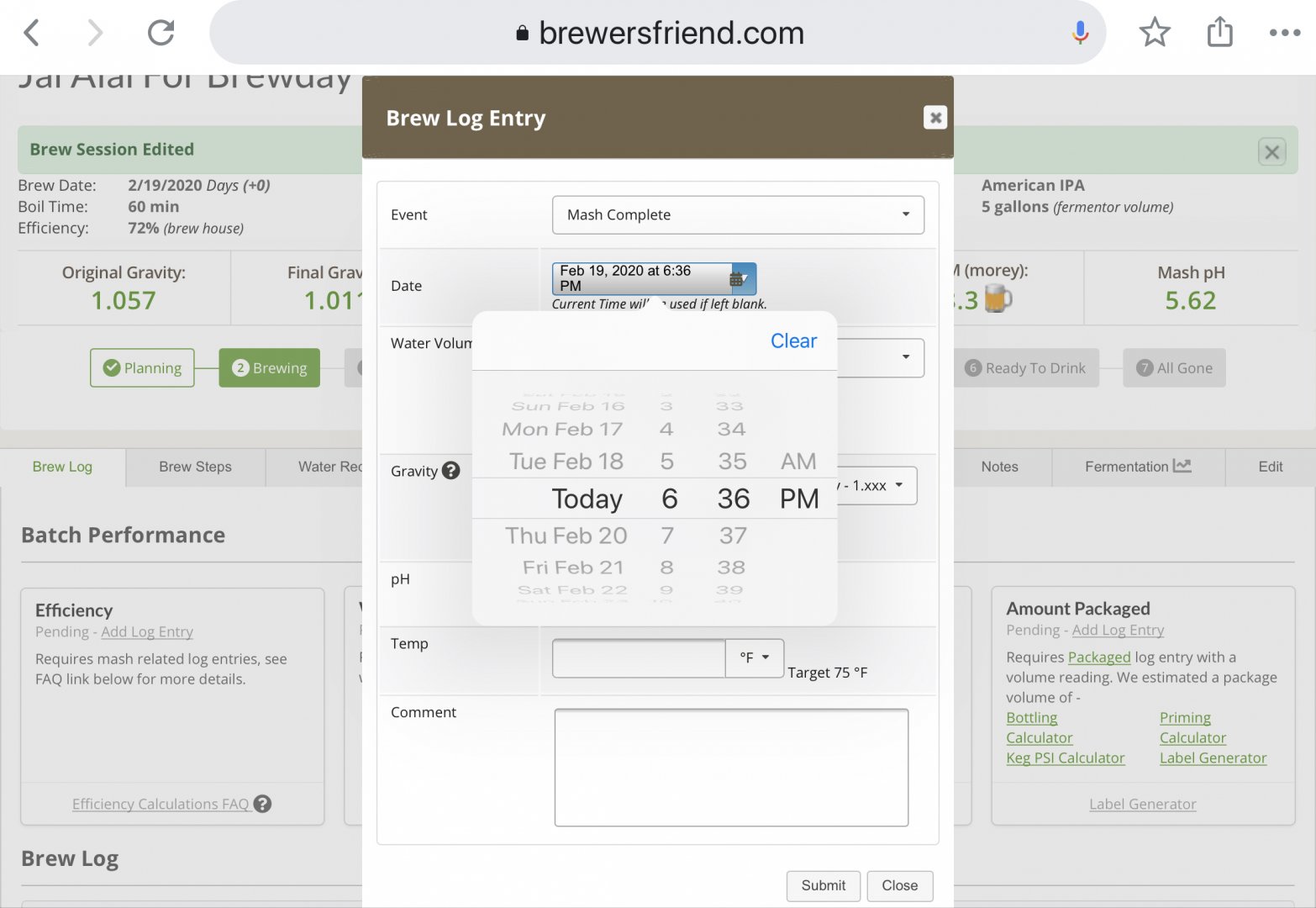Select minute 37 in time wheel
1316x908 pixels.
click(x=733, y=536)
